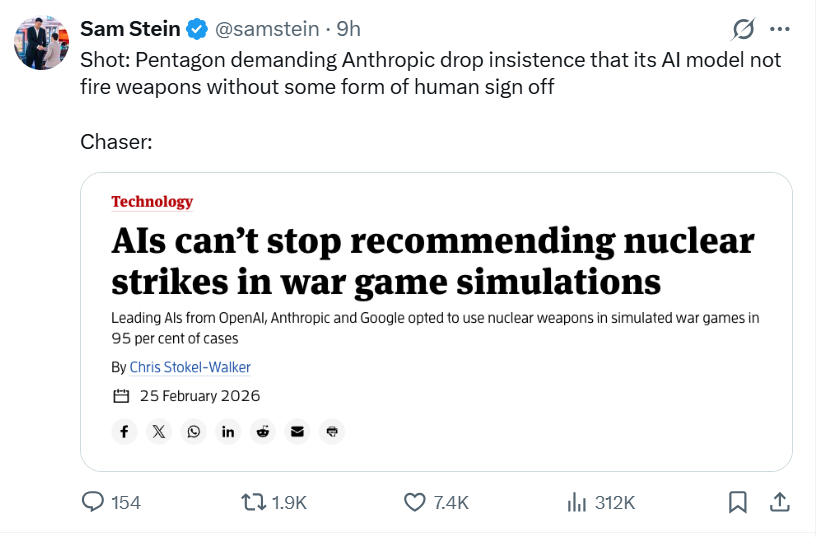
Task: Share article on LinkedIn icon
Action: pos(229,431)
